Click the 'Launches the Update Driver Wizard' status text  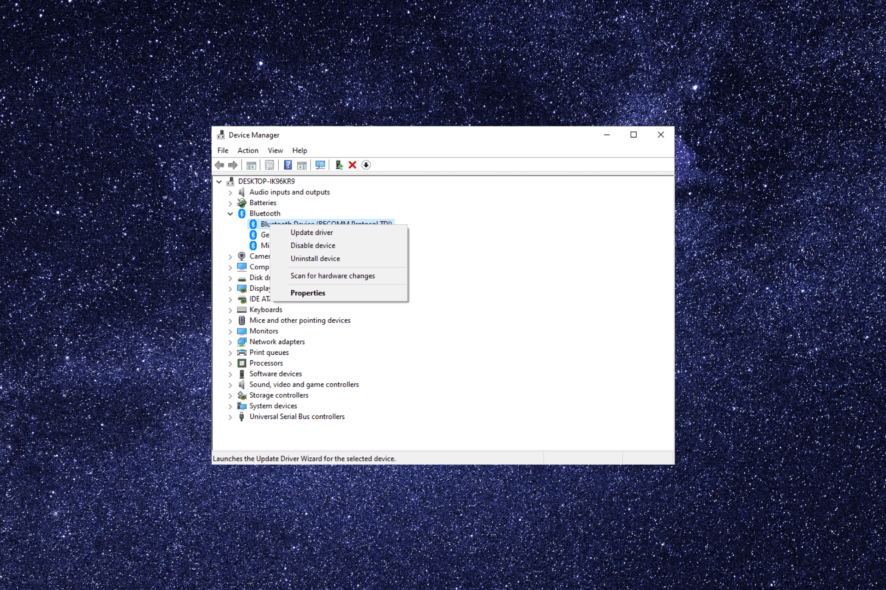point(304,458)
